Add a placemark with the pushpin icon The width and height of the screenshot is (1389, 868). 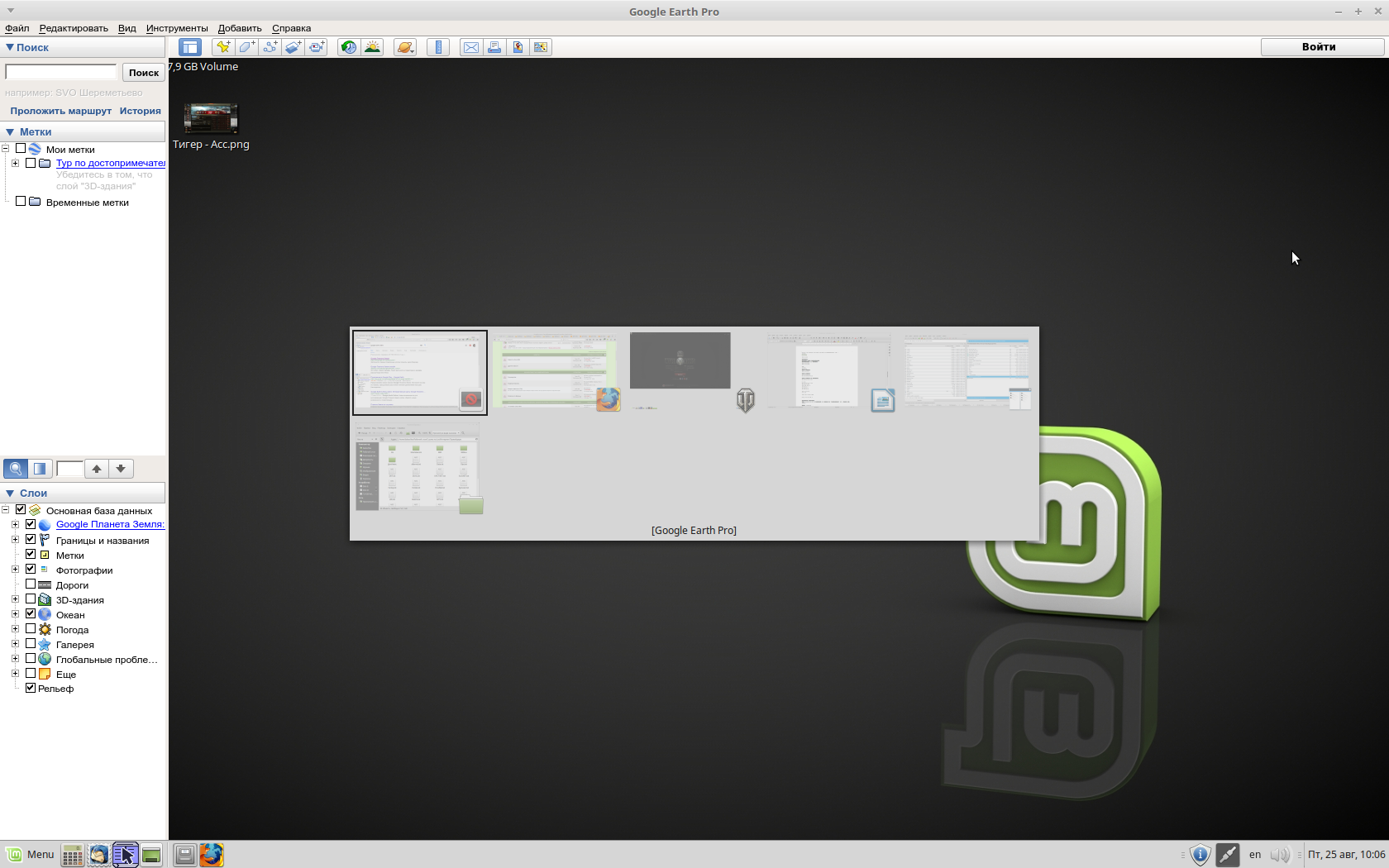tap(223, 47)
